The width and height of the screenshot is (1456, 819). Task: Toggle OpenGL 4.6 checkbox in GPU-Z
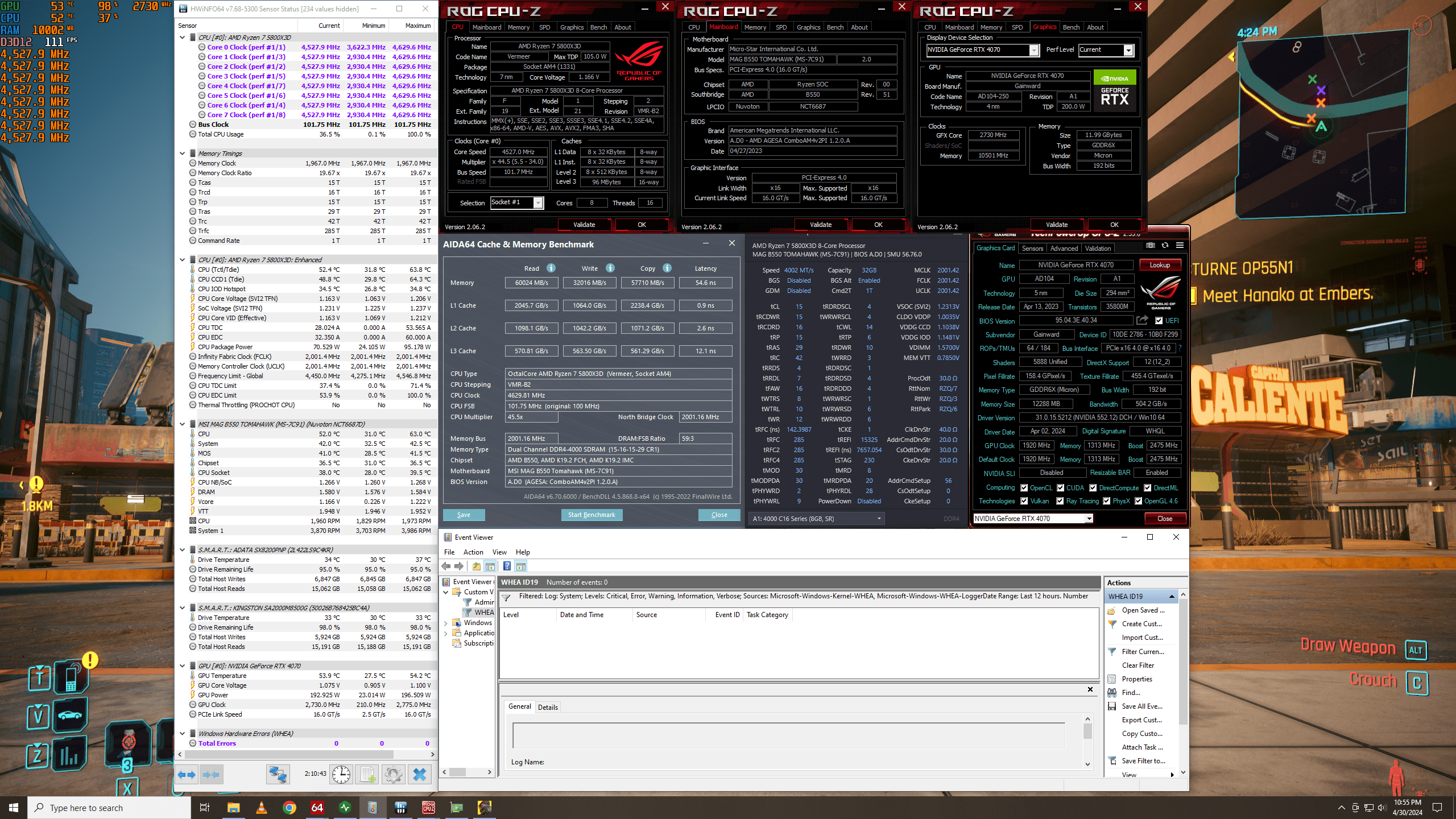pos(1139,501)
